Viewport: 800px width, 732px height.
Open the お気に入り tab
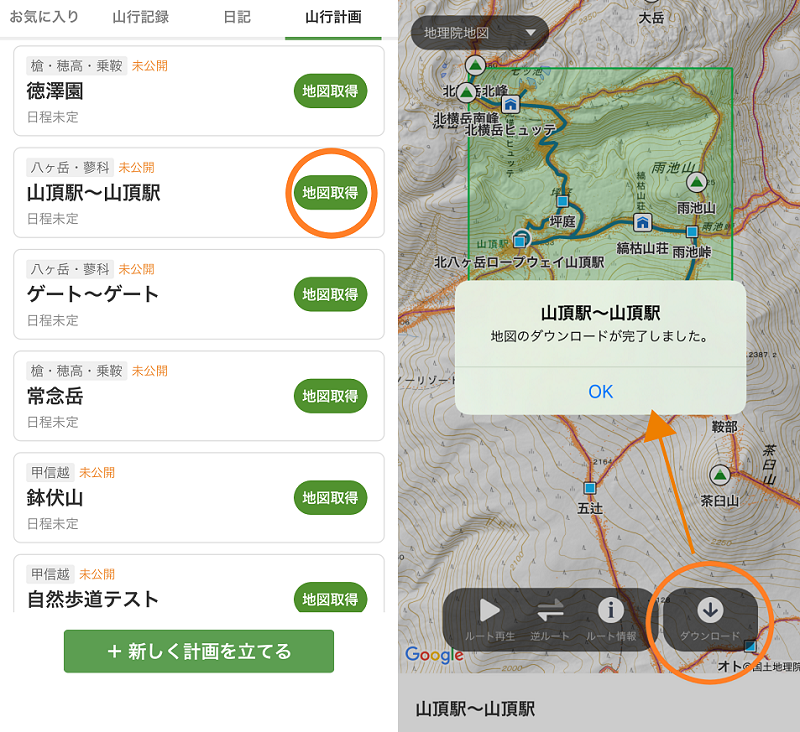[x=44, y=17]
